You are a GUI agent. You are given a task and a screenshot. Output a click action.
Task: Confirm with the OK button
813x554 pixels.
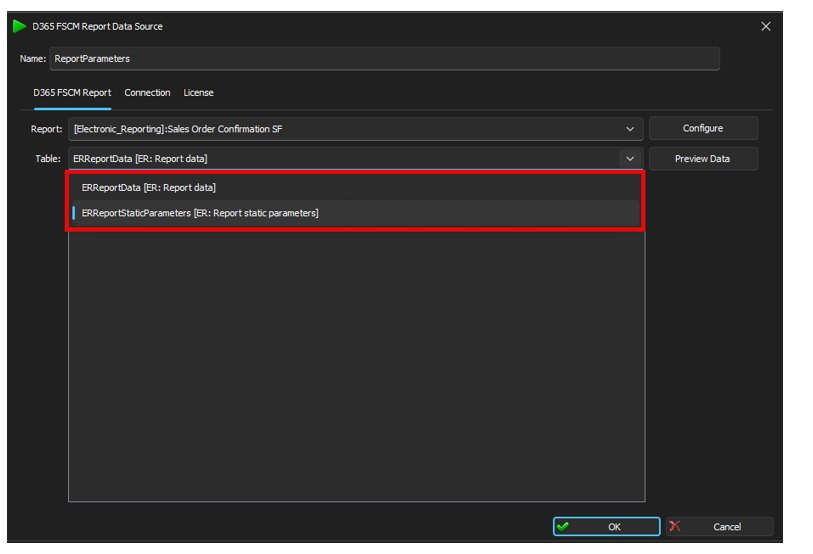coord(607,527)
